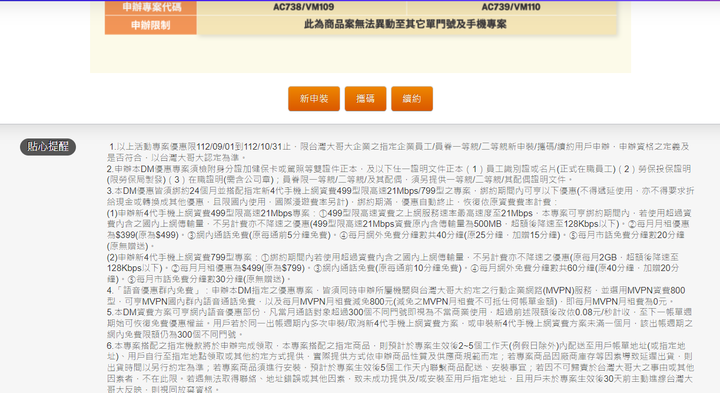The image size is (720, 393).
Task: Click note 2 about 身分證 and 健保卡 documents
Action: pyautogui.click(x=399, y=174)
